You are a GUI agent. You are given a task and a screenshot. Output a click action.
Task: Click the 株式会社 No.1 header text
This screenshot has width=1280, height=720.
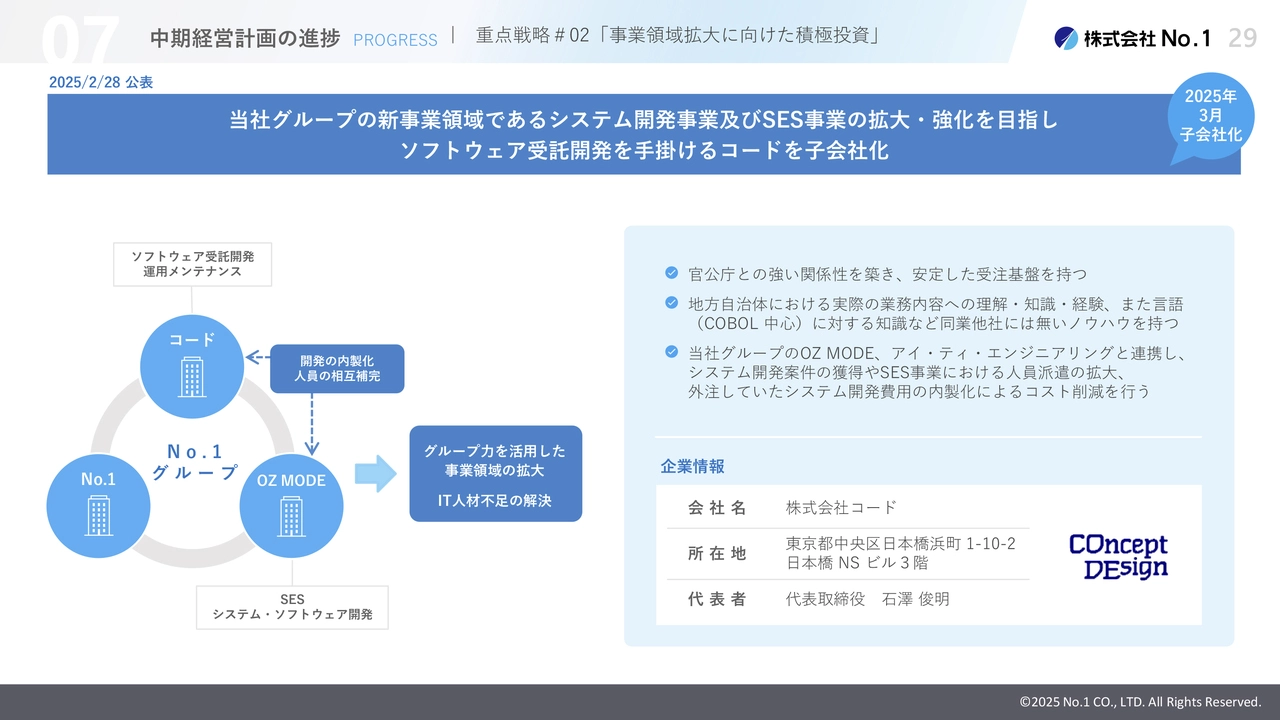(x=1147, y=38)
